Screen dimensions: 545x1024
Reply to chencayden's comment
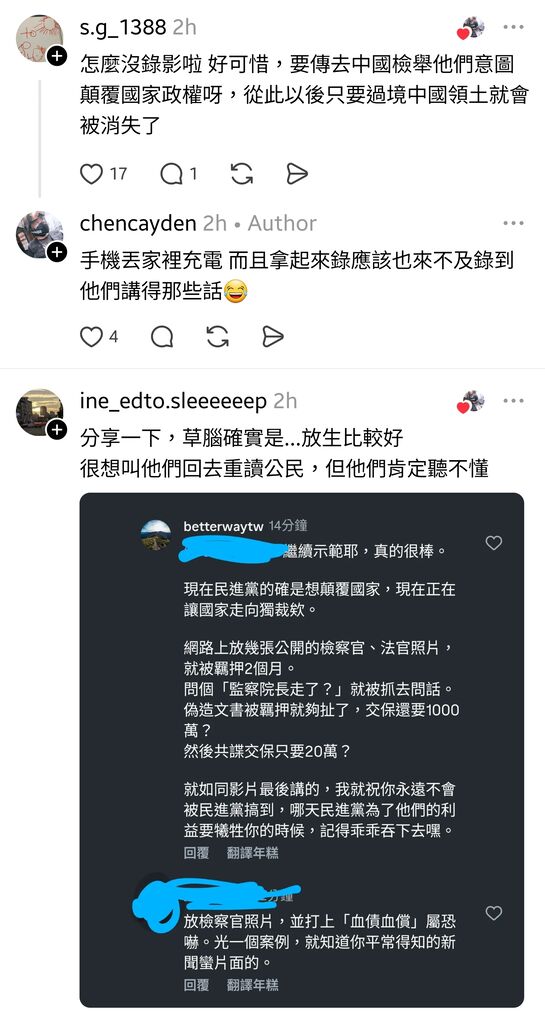tap(162, 336)
